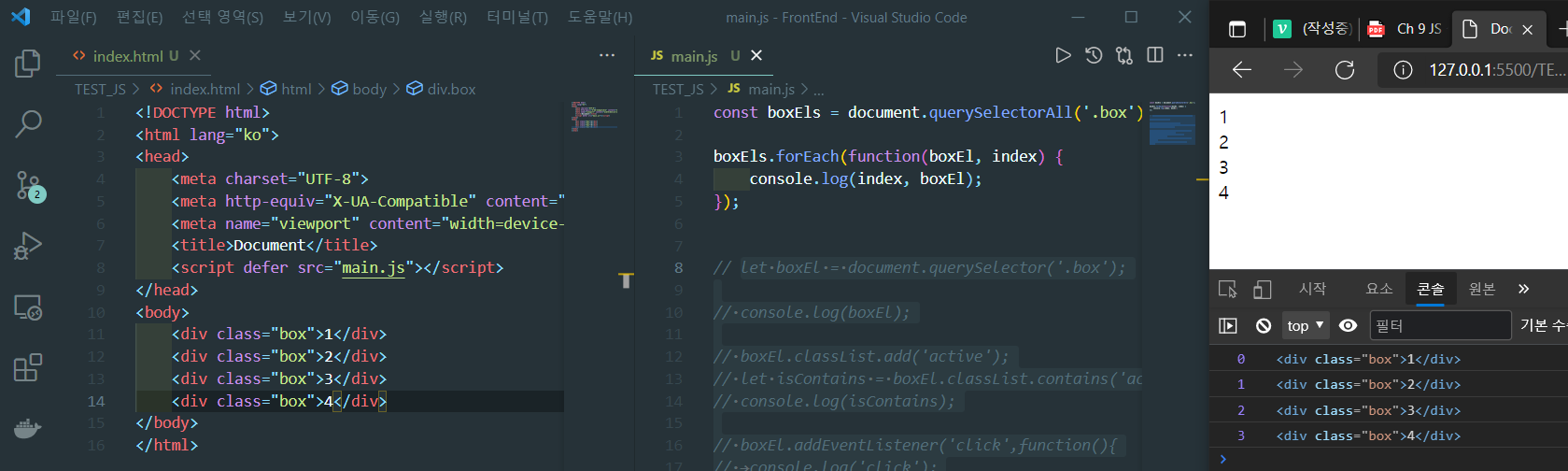Viewport: 1568px width, 471px height.
Task: Open more actions for main.js editor
Action: [1185, 55]
